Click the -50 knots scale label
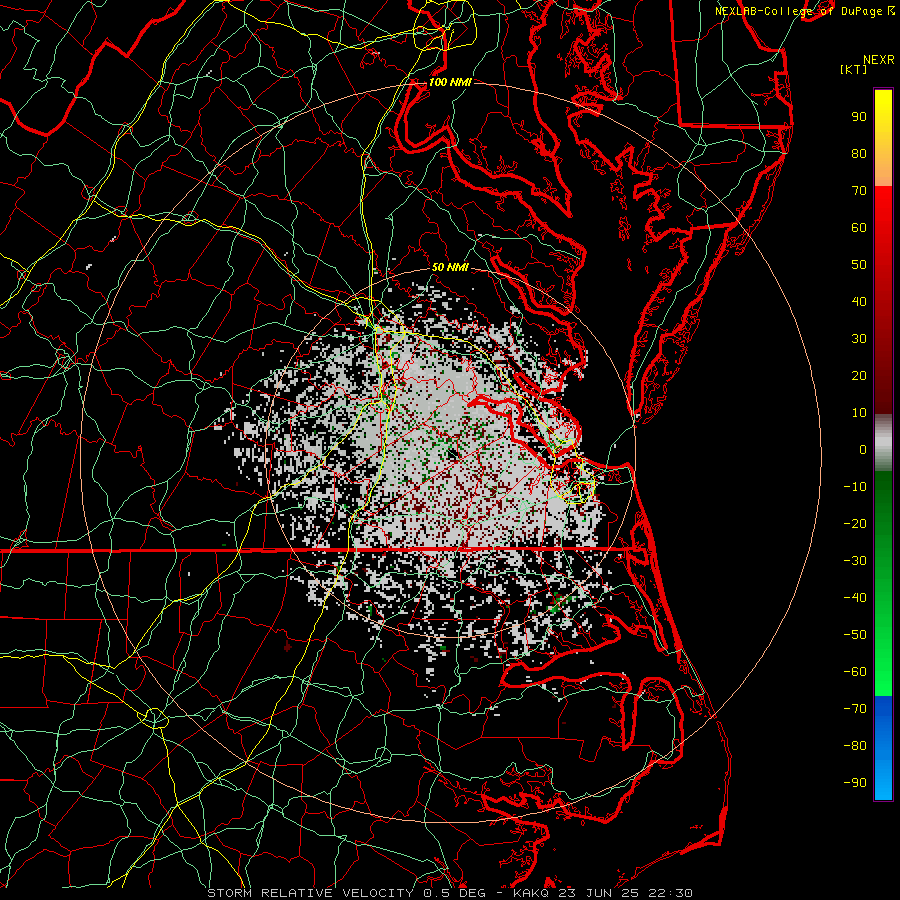Image resolution: width=900 pixels, height=900 pixels. pos(855,635)
